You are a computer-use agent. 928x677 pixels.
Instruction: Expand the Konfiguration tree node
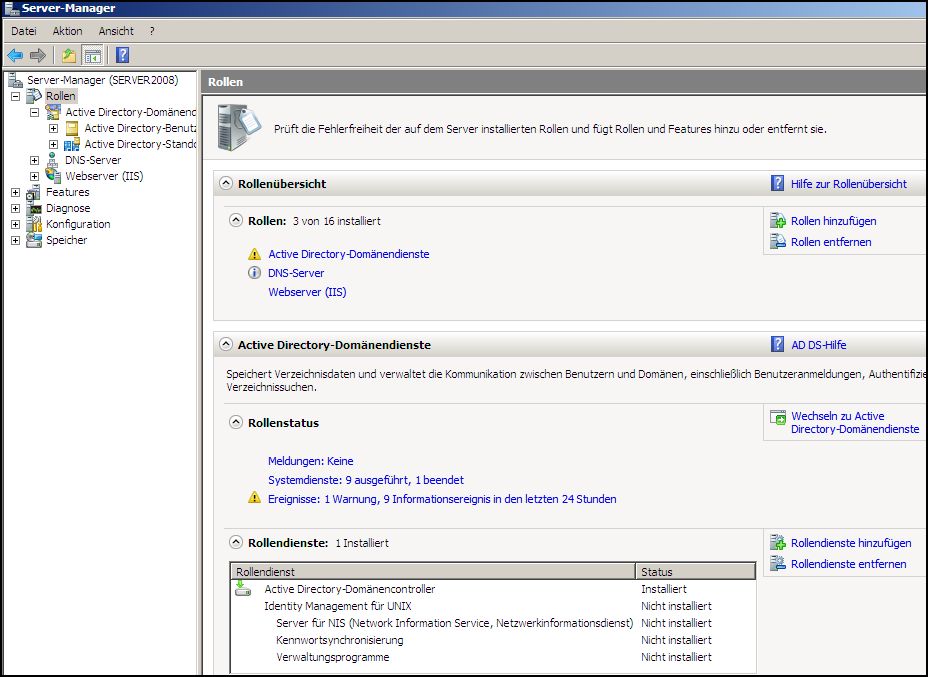(x=15, y=224)
